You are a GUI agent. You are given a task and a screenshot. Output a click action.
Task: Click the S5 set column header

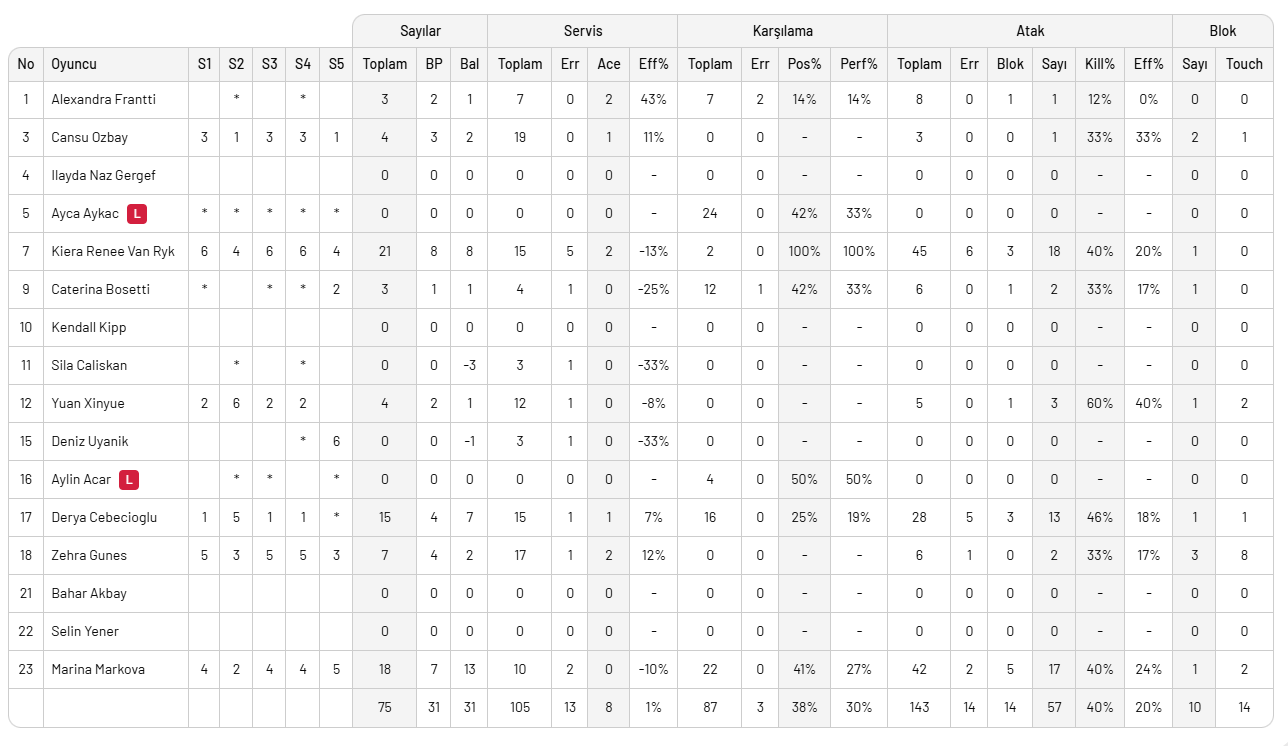point(336,64)
